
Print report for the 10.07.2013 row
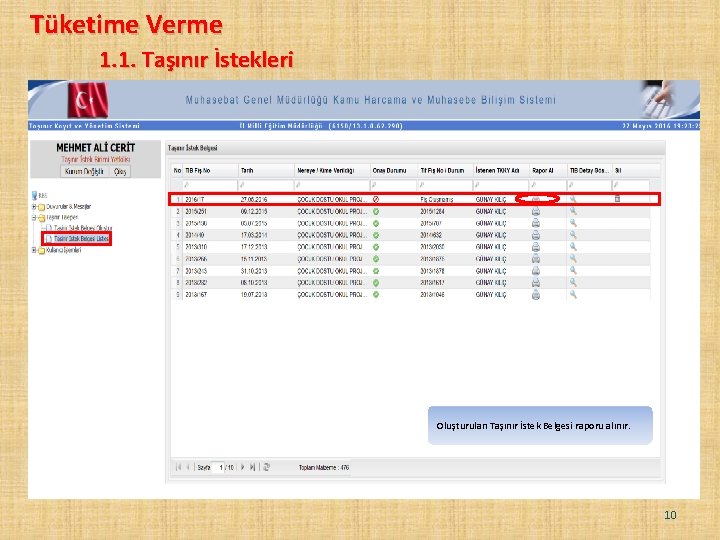tap(535, 295)
